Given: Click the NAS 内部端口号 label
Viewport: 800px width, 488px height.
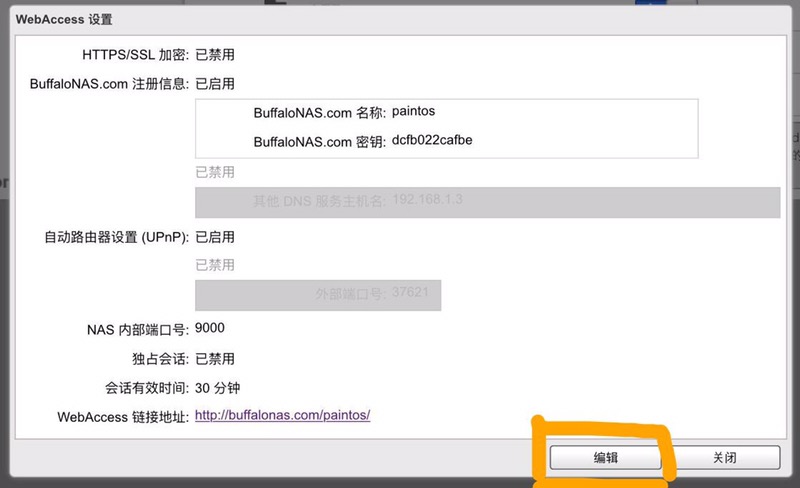Looking at the screenshot, I should (x=138, y=330).
